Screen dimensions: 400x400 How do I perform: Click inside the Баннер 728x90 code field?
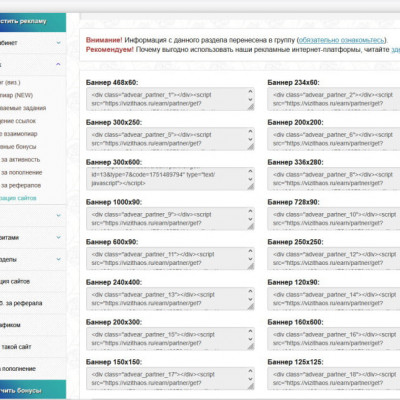tap(334, 219)
